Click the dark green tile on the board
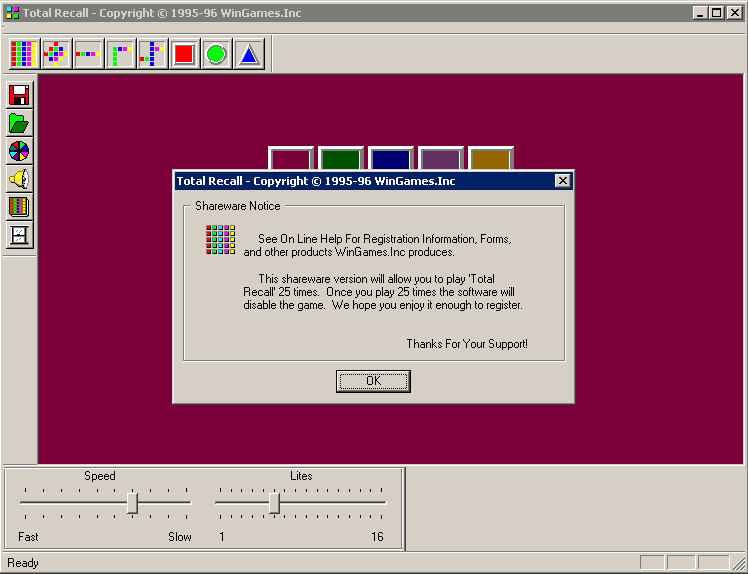The image size is (748, 574). 340,159
